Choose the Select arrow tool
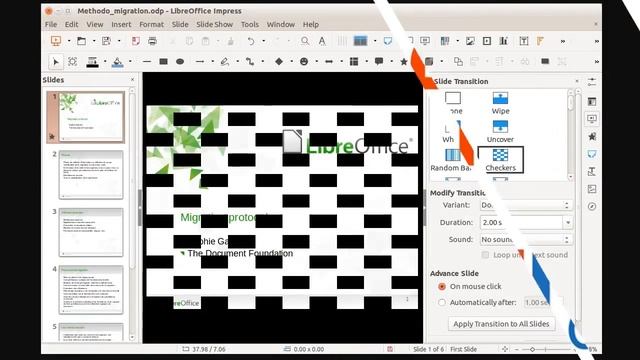Viewport: 640px width, 360px height. click(x=56, y=62)
